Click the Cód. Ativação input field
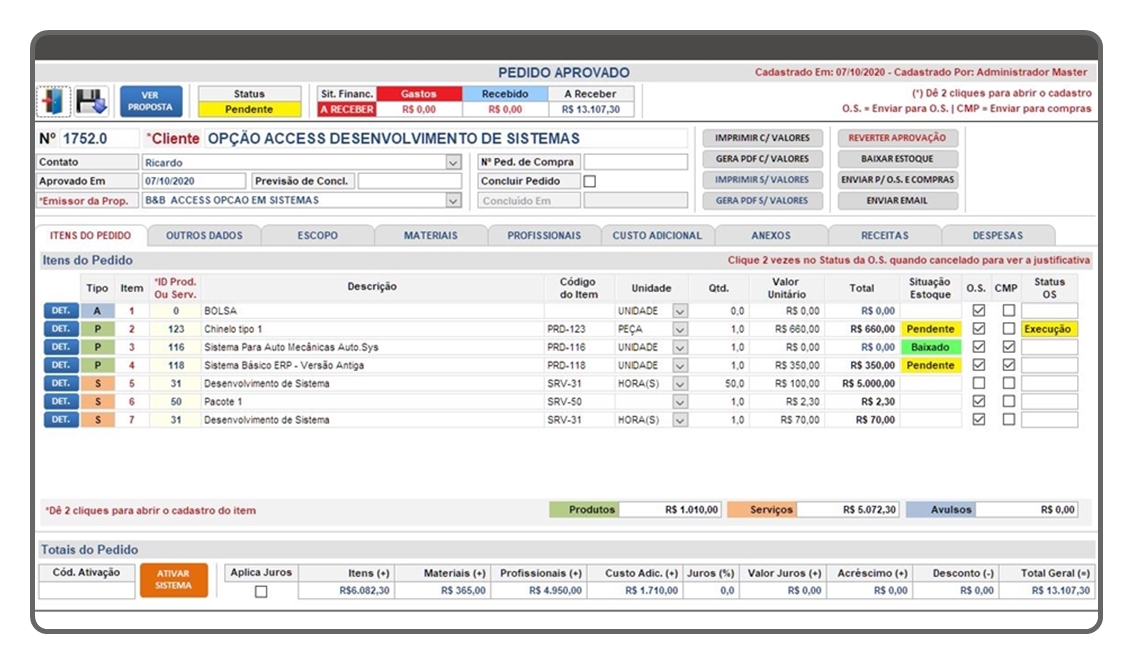Image resolution: width=1133 pixels, height=664 pixels. pos(86,591)
